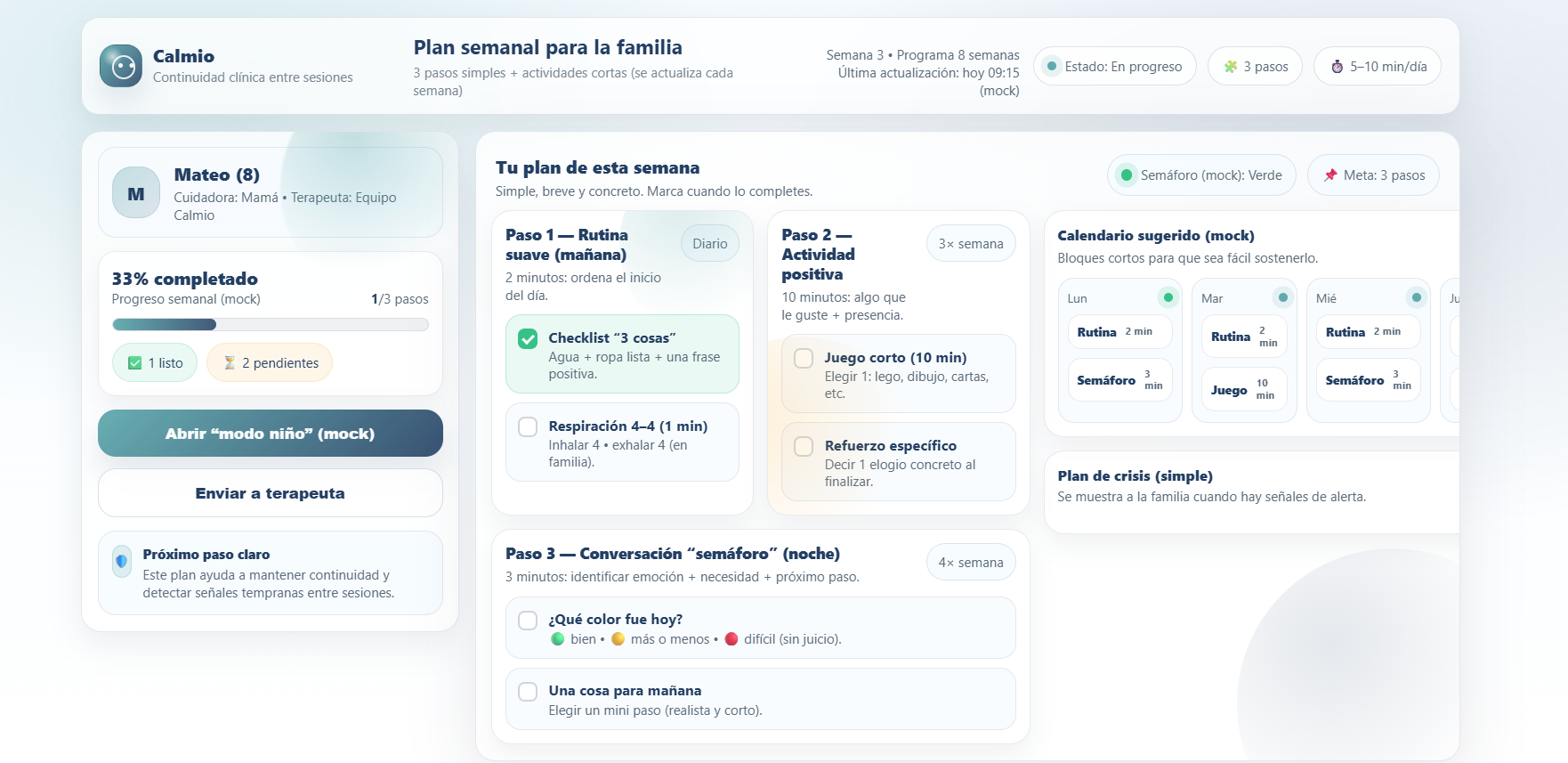Click Mateo's "M" avatar
This screenshot has width=1568, height=763.
(x=135, y=191)
